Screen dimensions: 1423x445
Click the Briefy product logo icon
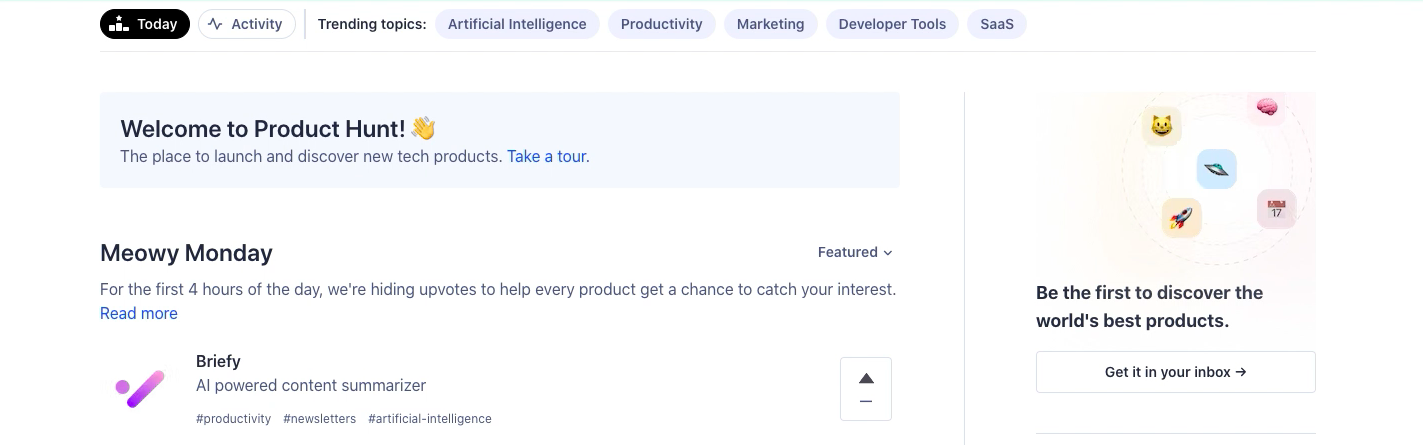(x=140, y=388)
